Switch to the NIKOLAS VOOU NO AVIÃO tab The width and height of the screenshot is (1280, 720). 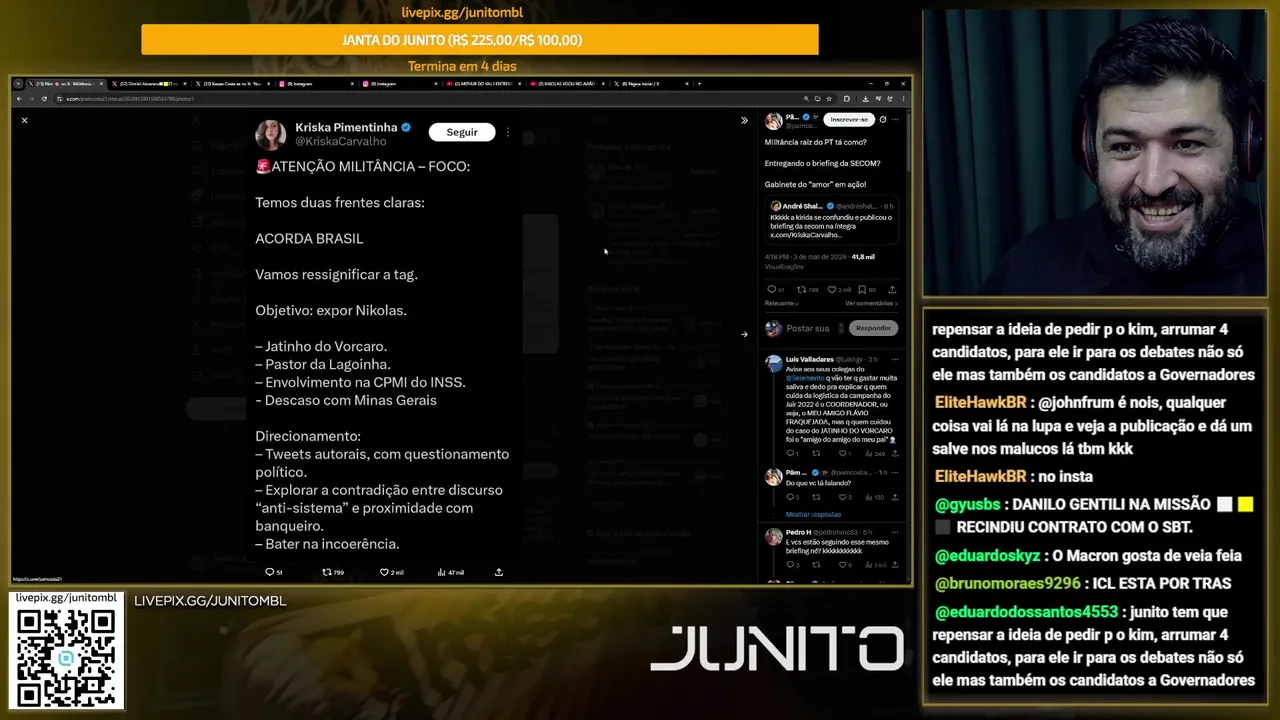566,84
